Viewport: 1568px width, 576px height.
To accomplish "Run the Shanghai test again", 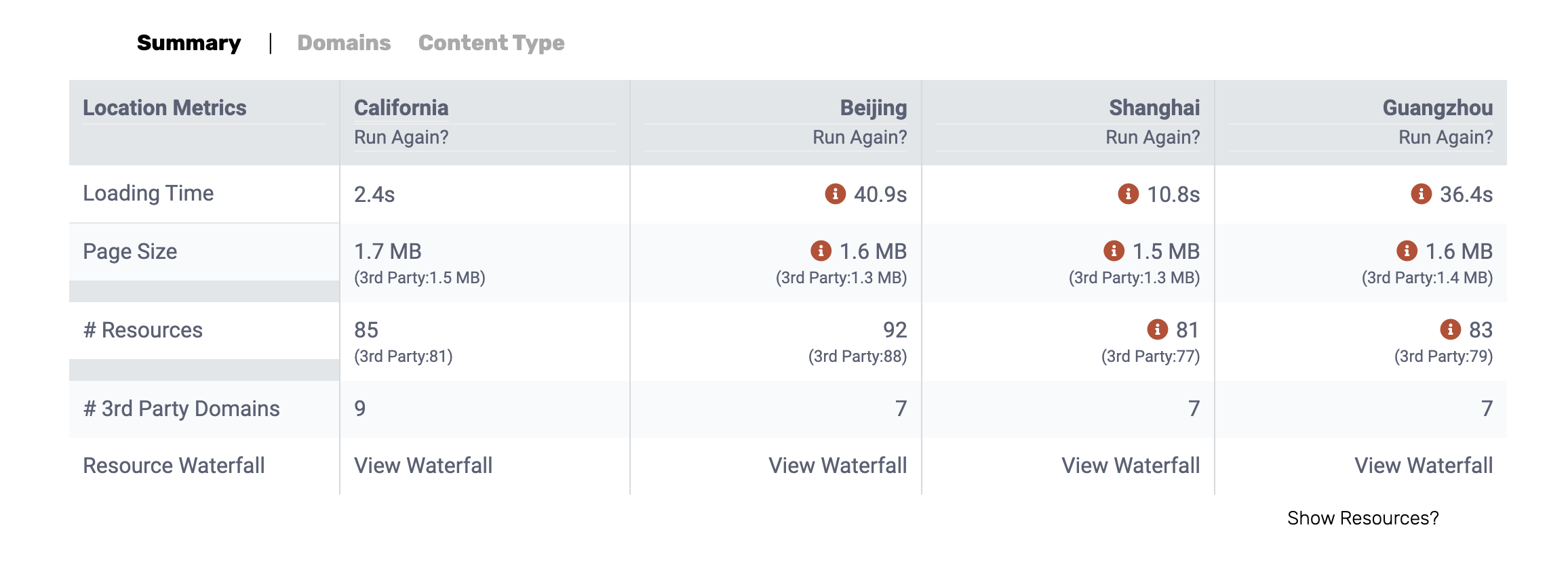I will pyautogui.click(x=1152, y=137).
